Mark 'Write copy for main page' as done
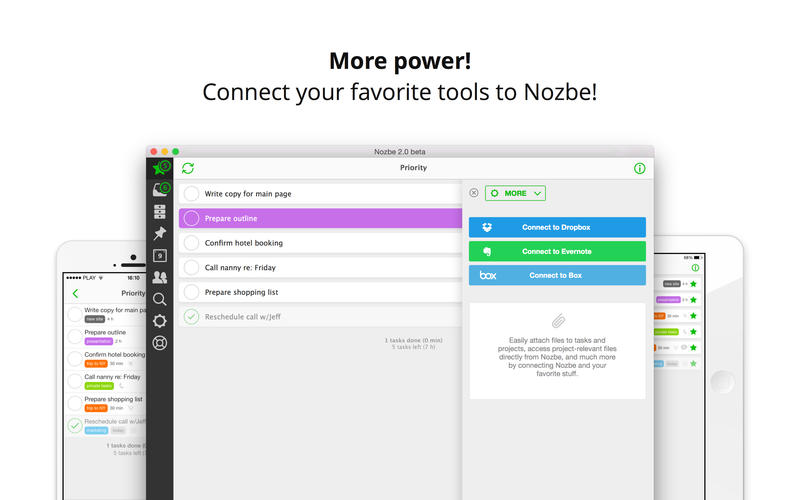Screen dimensions: 800x500 click(191, 193)
